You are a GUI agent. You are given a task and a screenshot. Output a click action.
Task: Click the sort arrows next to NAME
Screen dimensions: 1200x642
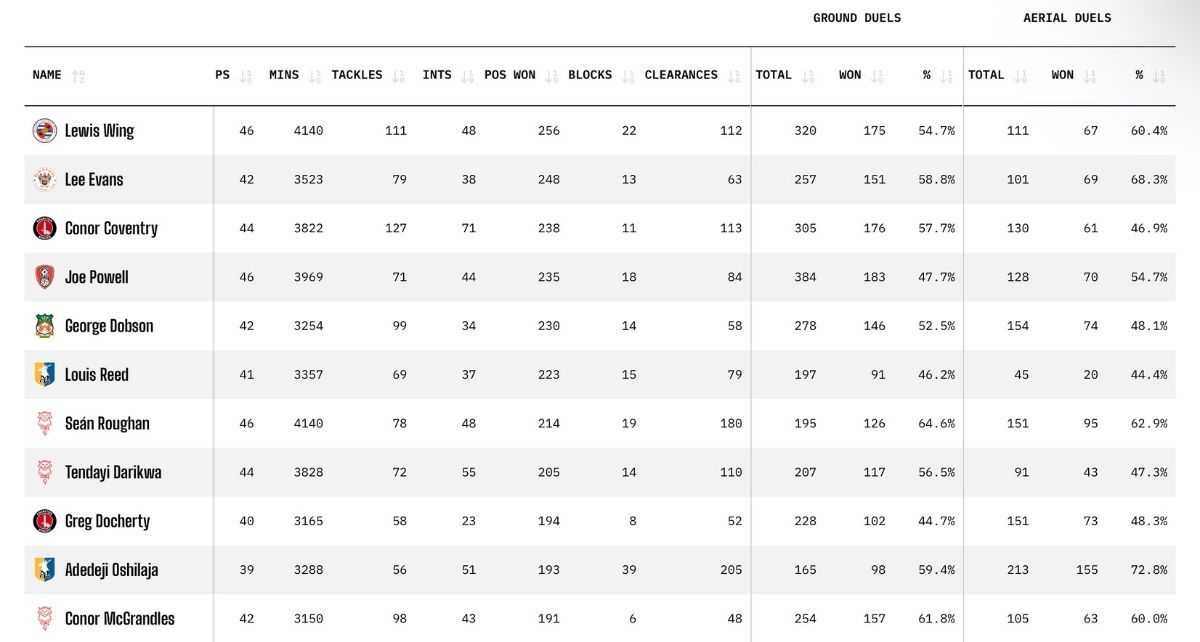point(79,76)
